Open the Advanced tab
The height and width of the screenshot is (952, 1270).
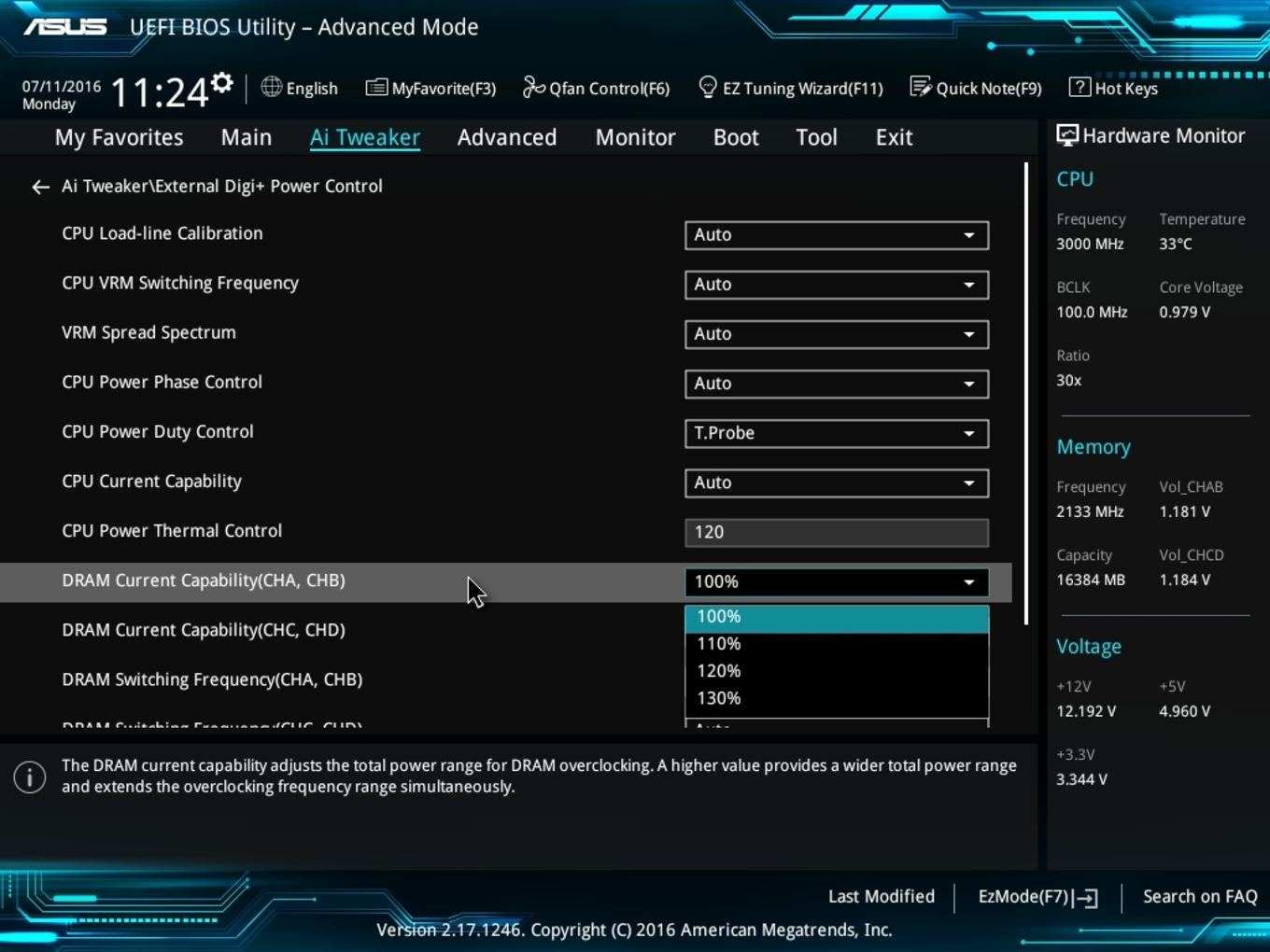tap(507, 137)
